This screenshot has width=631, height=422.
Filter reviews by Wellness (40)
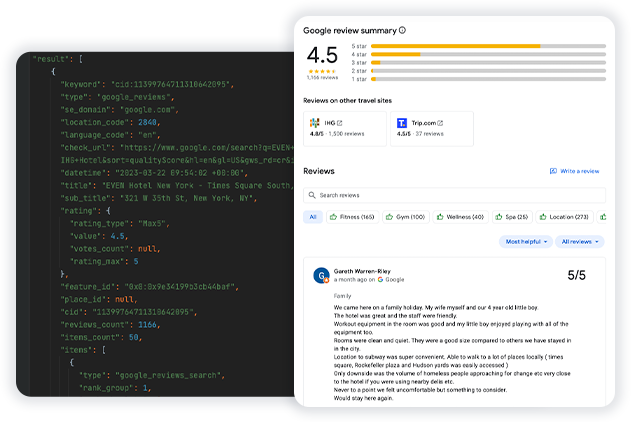(461, 217)
